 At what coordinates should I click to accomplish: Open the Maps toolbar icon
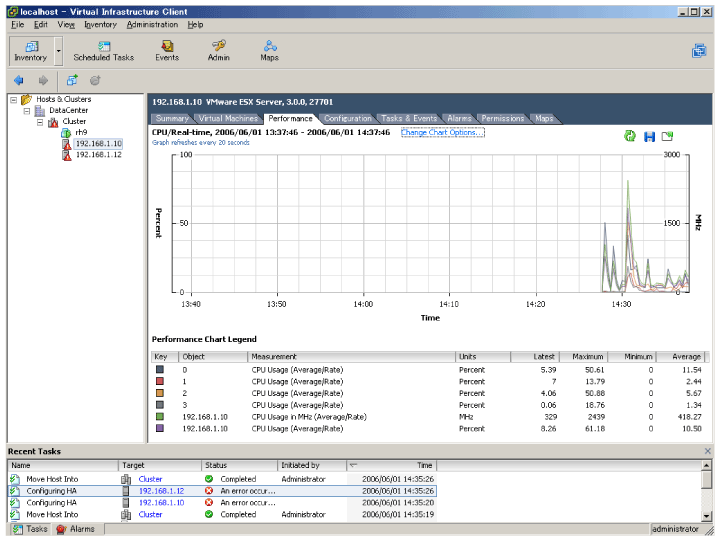click(x=270, y=51)
